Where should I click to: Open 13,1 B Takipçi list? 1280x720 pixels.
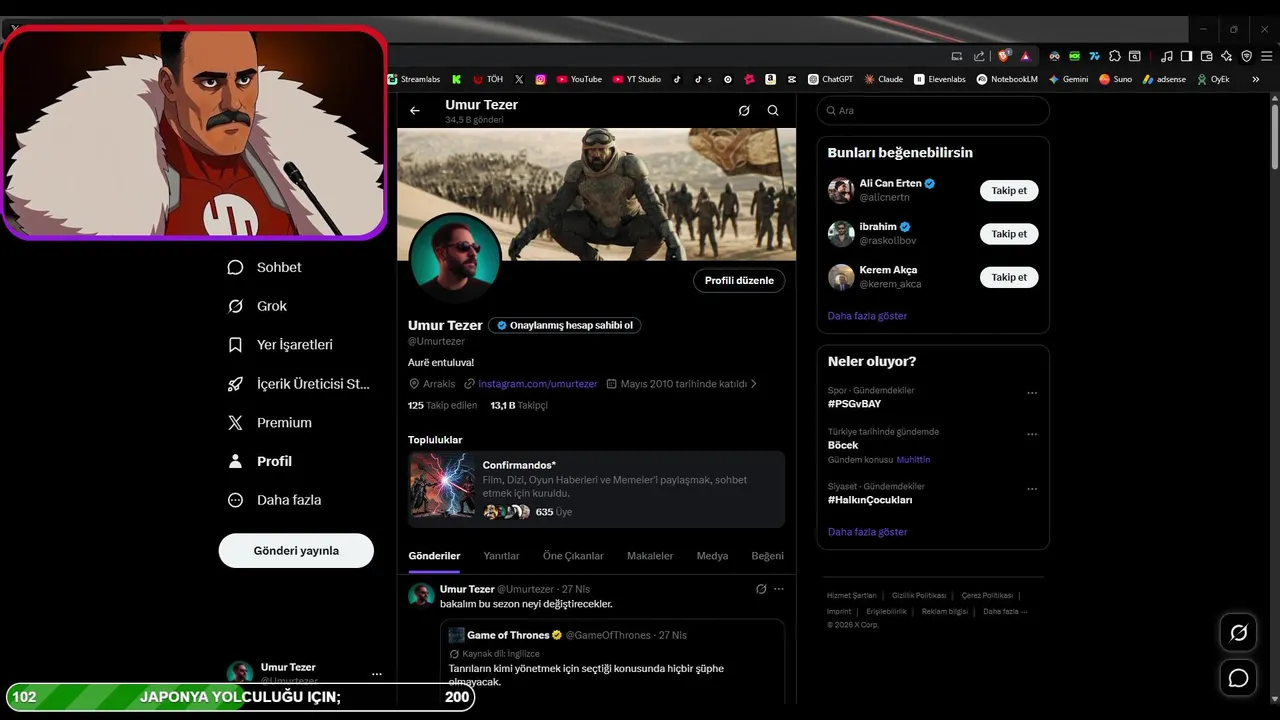519,405
